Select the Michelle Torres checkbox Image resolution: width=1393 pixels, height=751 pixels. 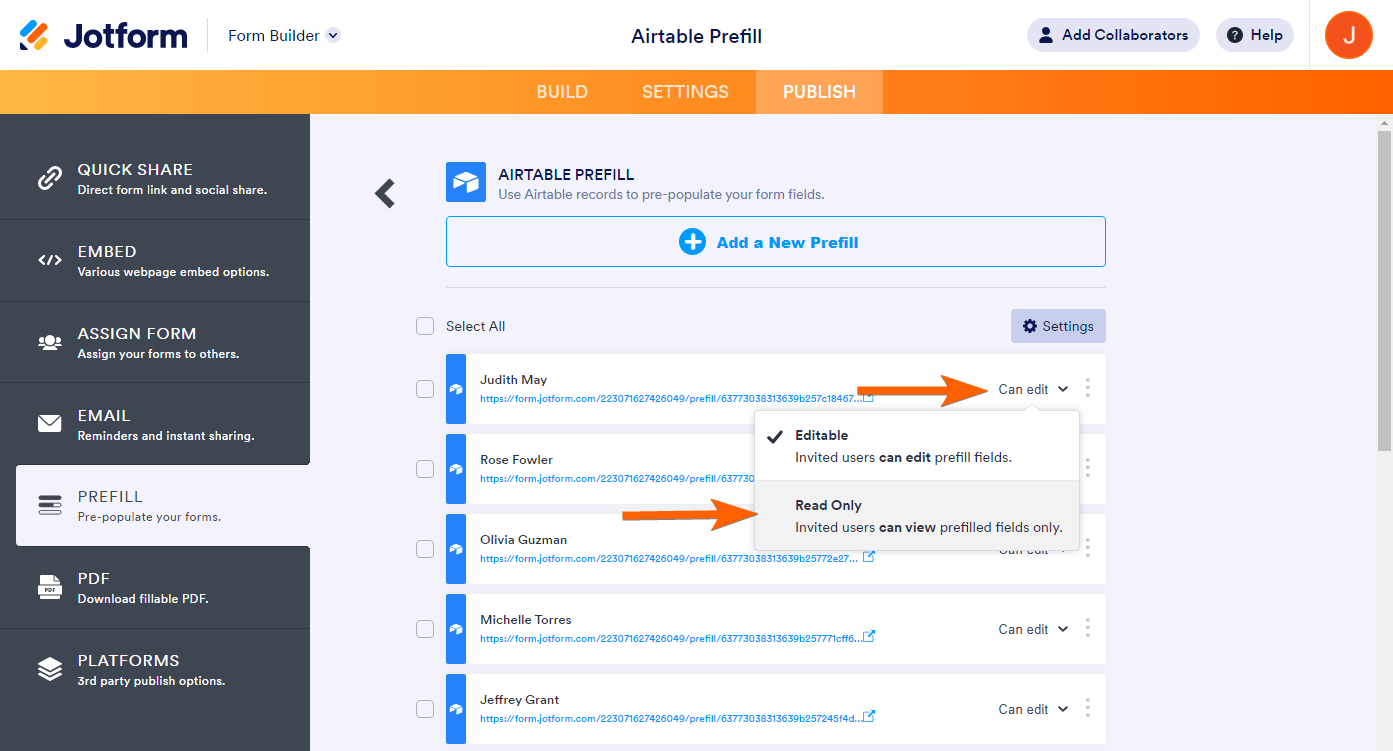[x=425, y=629]
